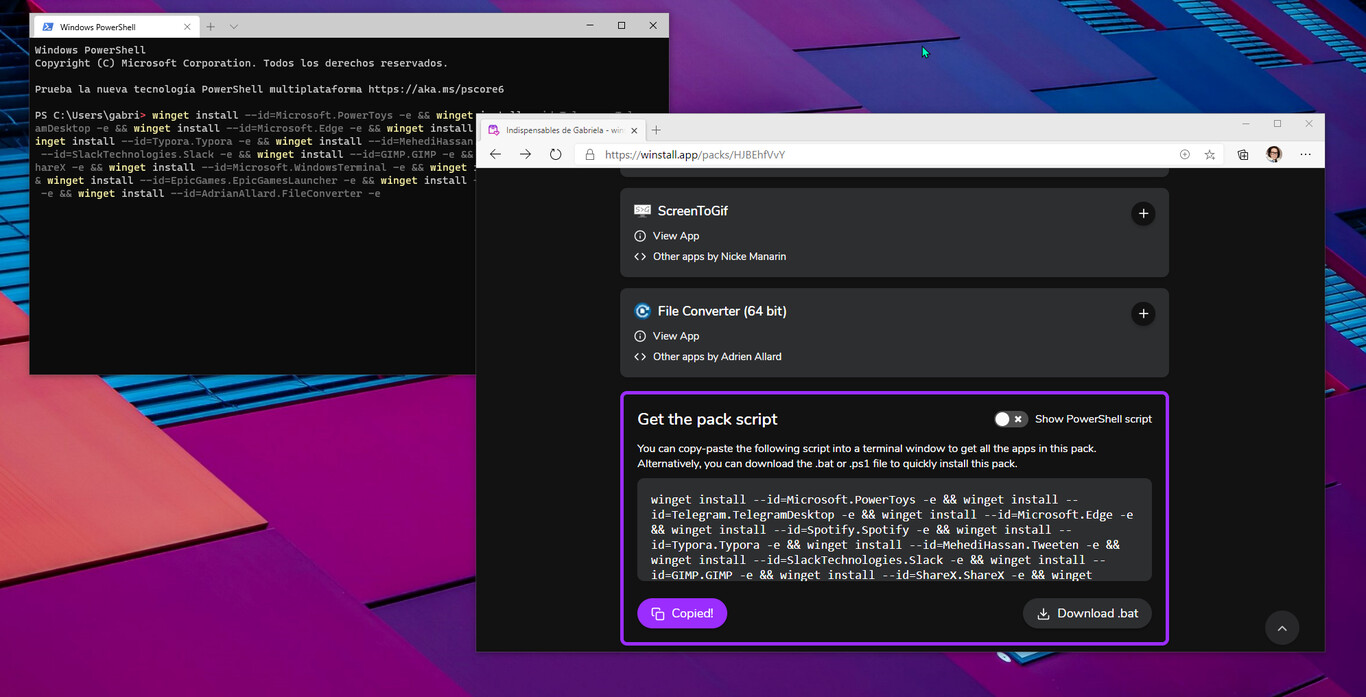Add this page to favorites with the star icon
The height and width of the screenshot is (697, 1366).
(x=1210, y=155)
